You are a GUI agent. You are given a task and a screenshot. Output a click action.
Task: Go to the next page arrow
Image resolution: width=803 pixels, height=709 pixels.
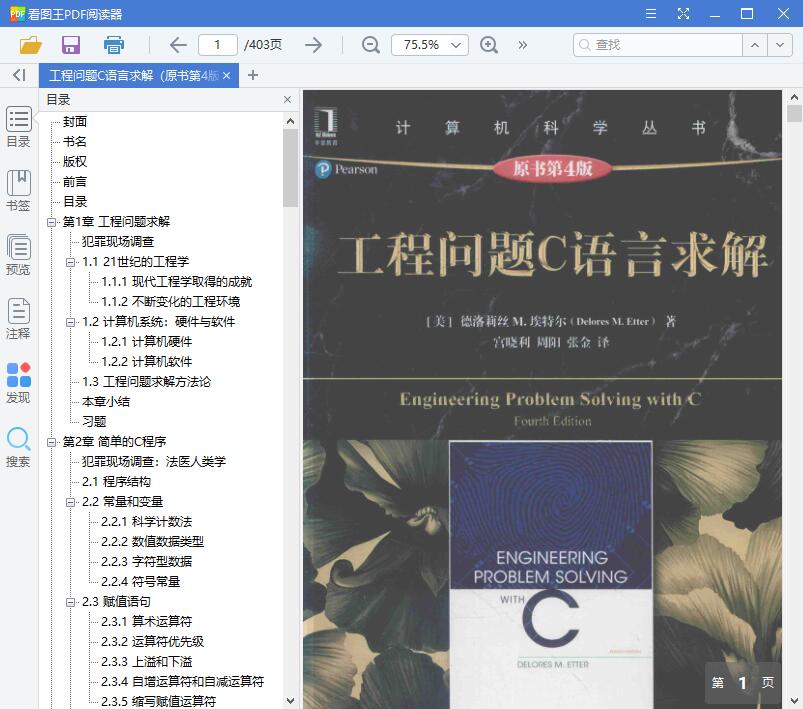click(313, 45)
